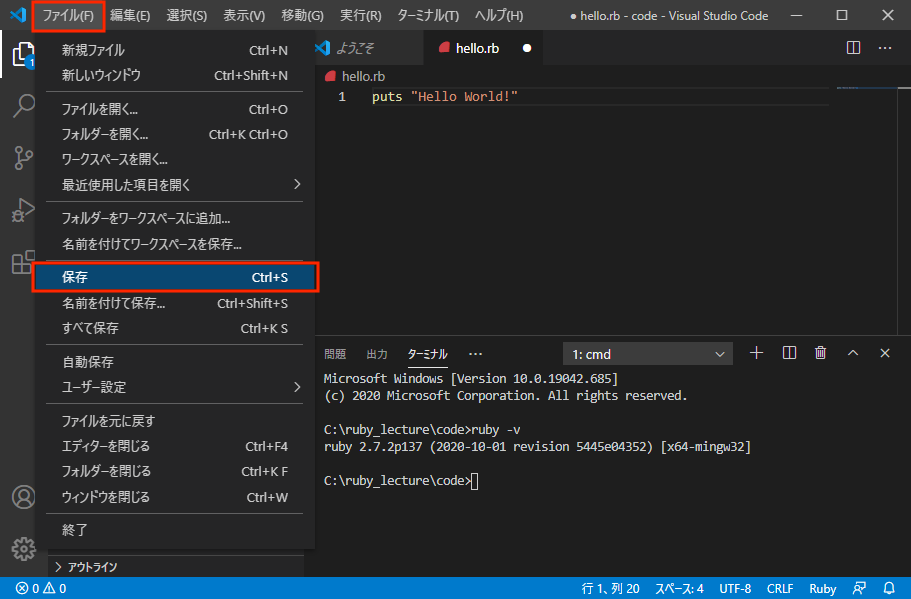Open the 表示(V) menu
This screenshot has width=911, height=599.
pyautogui.click(x=244, y=15)
